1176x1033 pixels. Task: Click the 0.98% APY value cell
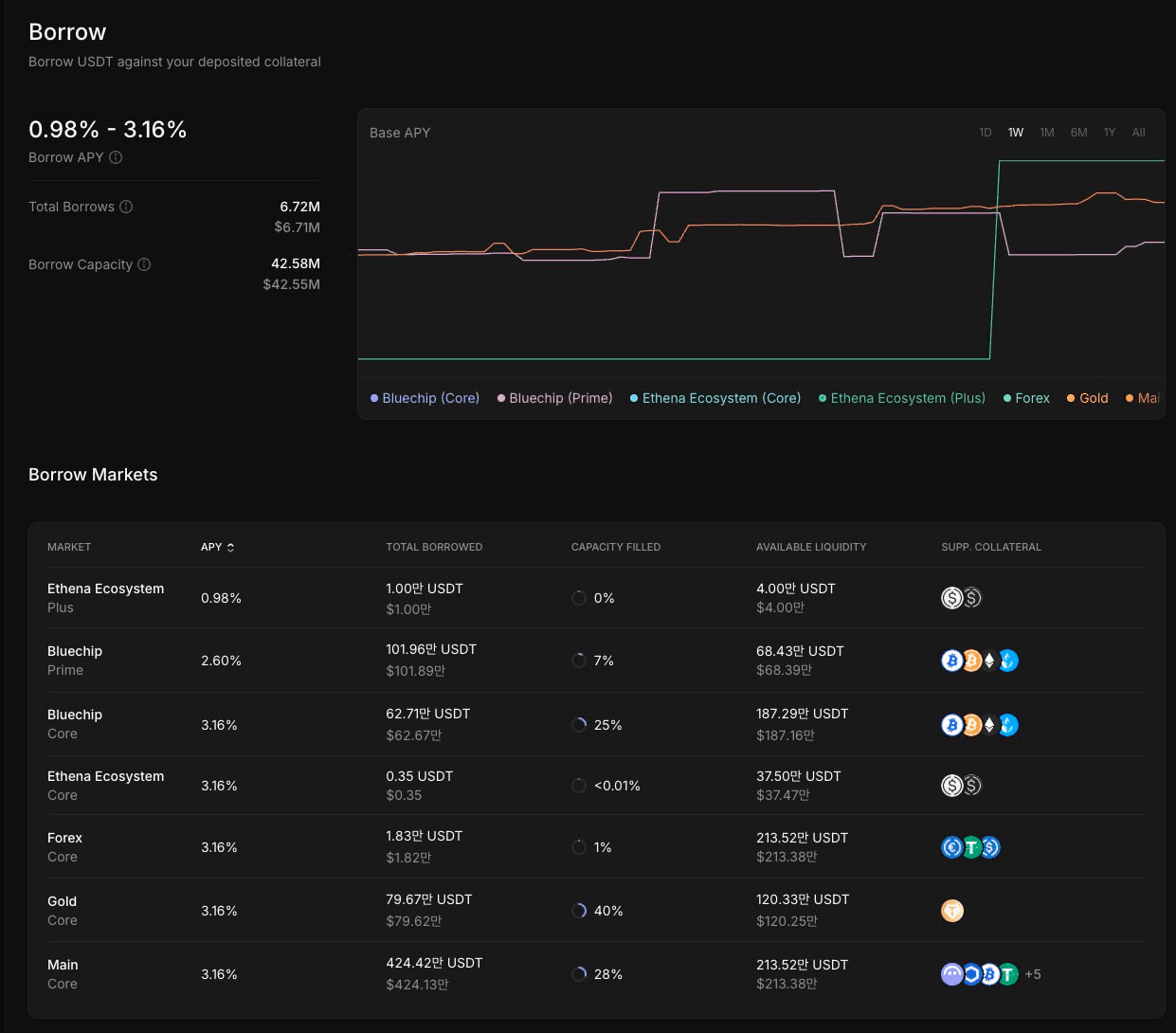[x=221, y=598]
